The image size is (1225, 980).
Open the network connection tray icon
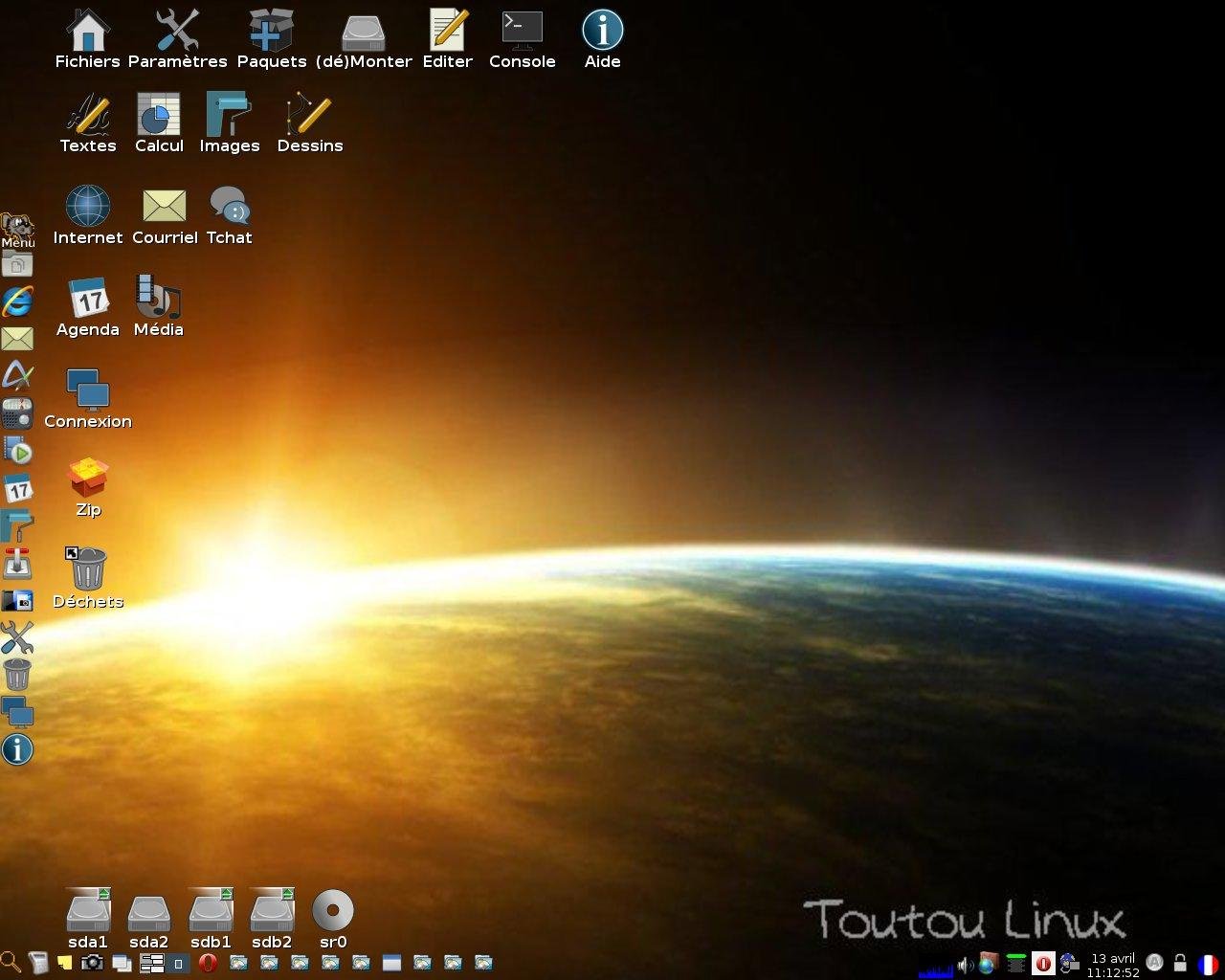(x=1070, y=964)
